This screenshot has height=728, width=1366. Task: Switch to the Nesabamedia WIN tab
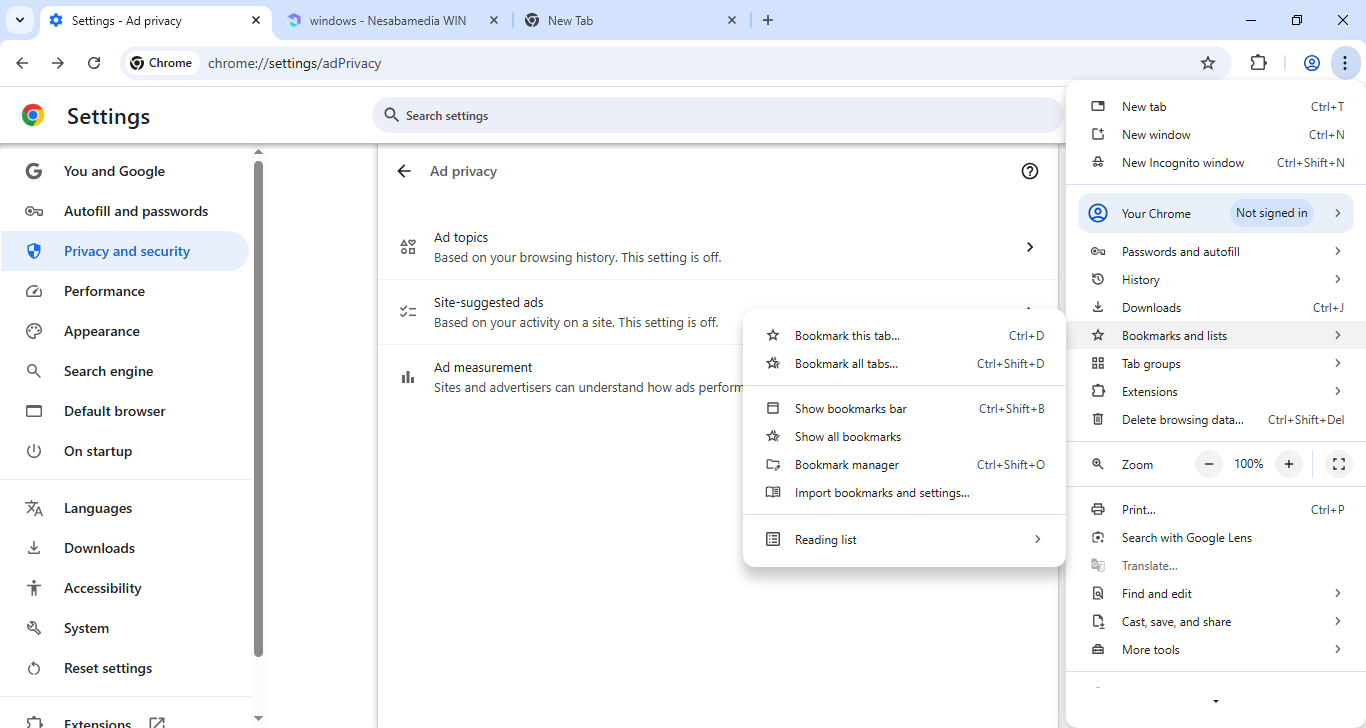coord(388,20)
